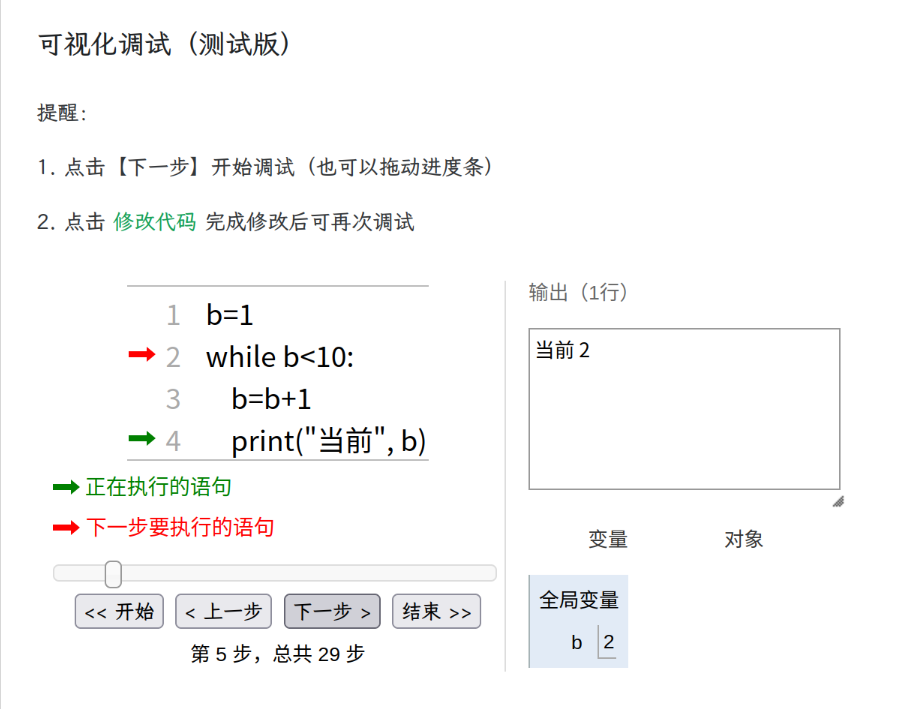Image resolution: width=910 pixels, height=709 pixels.
Task: Click the green arrow legend icon
Action: pos(66,487)
